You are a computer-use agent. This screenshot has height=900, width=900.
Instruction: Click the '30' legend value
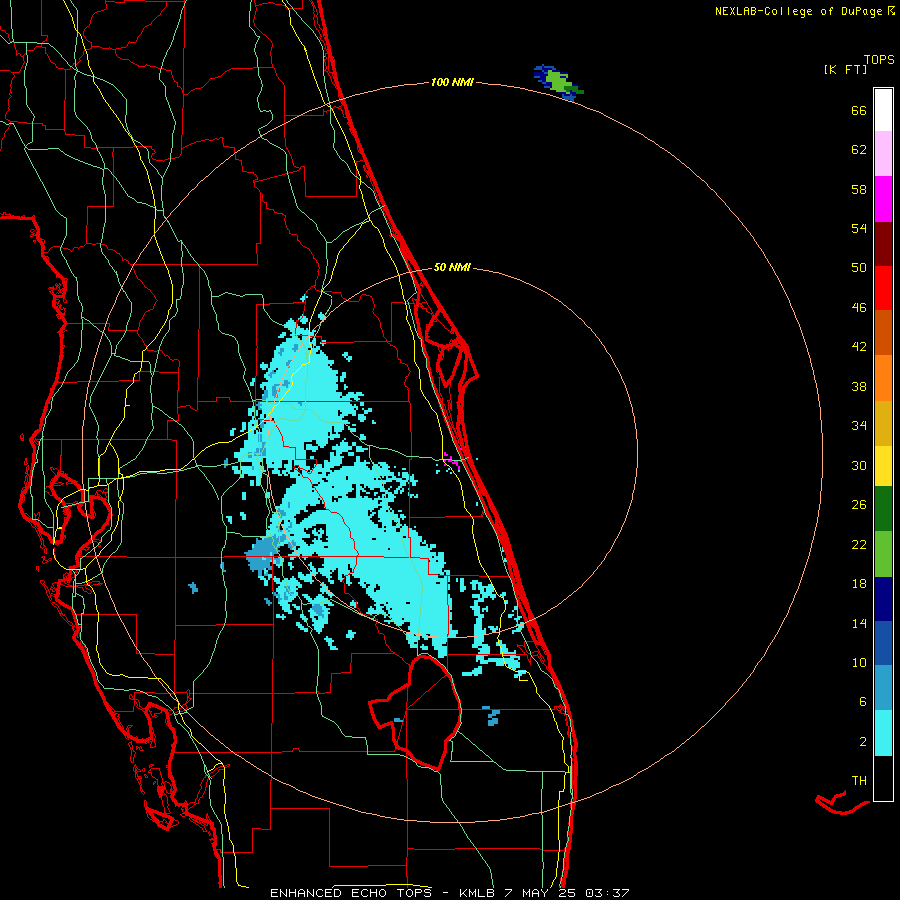(x=859, y=465)
